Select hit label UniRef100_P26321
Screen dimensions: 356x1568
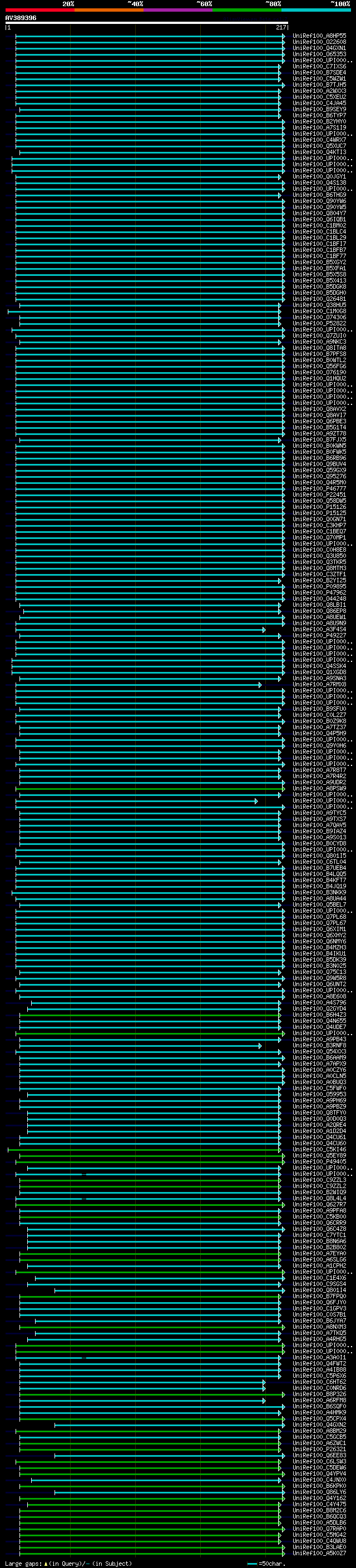click(x=319, y=1450)
